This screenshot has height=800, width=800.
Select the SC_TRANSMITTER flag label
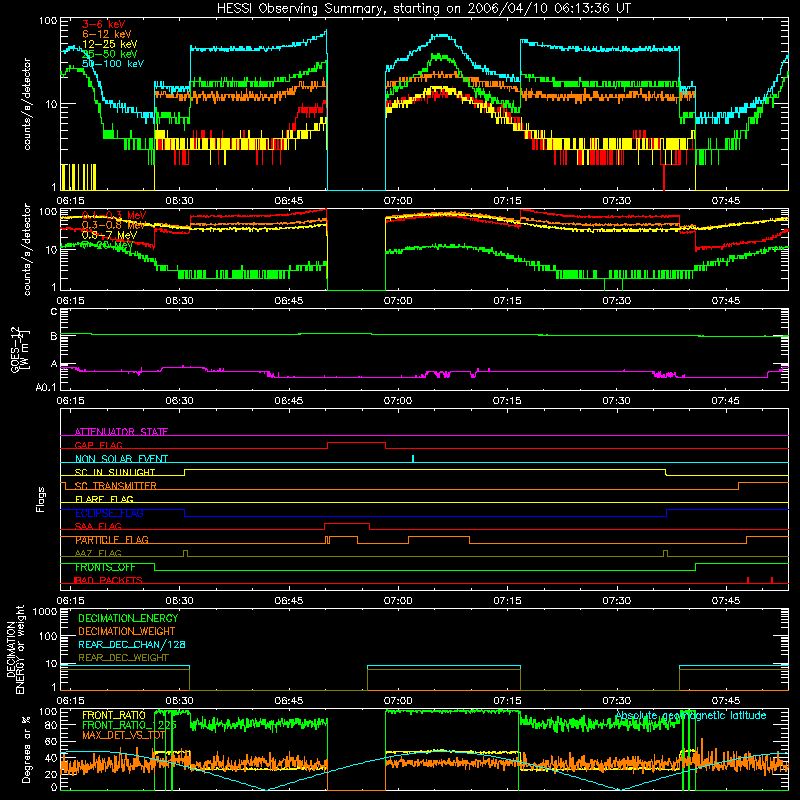[x=115, y=486]
